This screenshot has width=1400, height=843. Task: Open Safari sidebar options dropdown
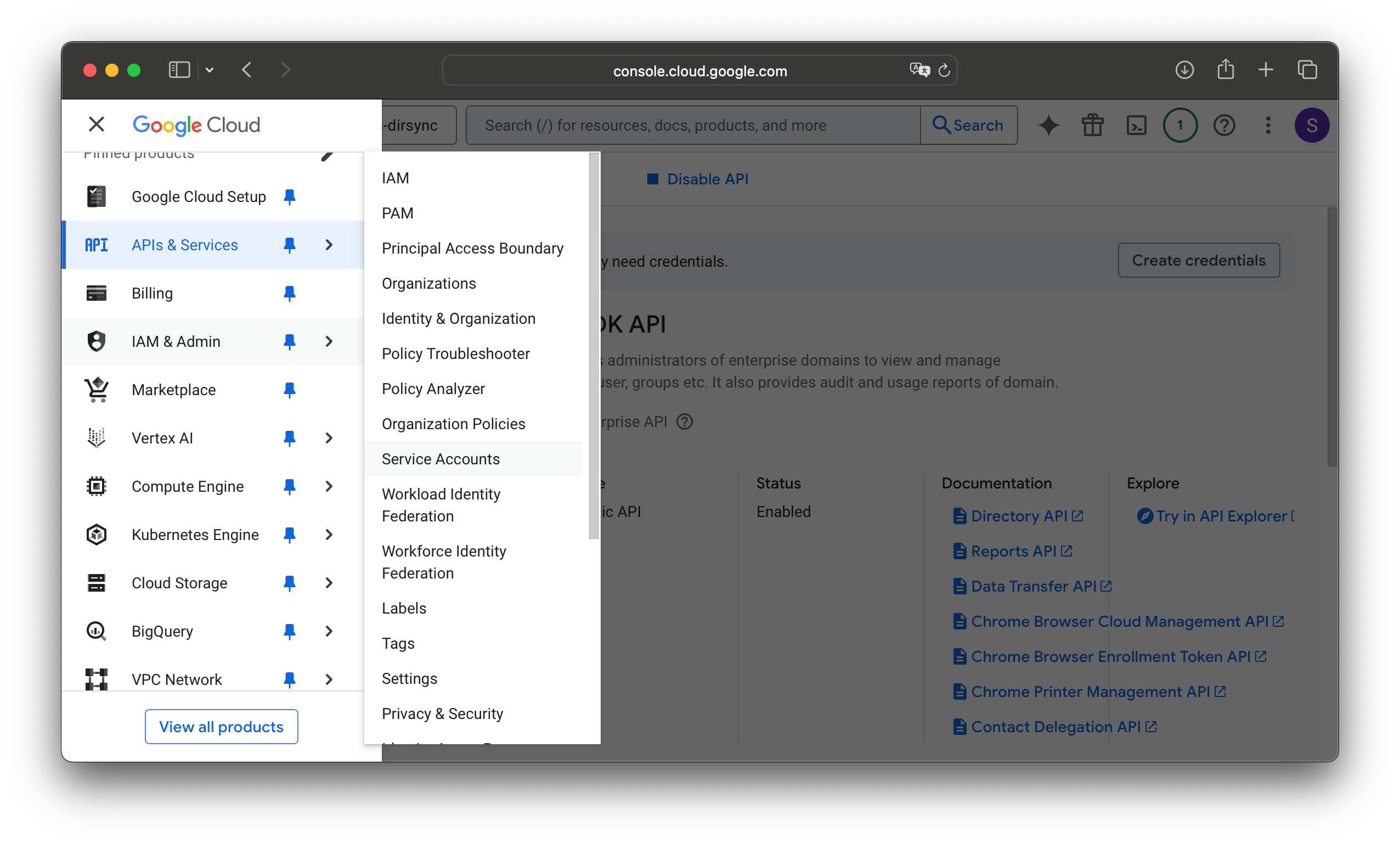(210, 70)
